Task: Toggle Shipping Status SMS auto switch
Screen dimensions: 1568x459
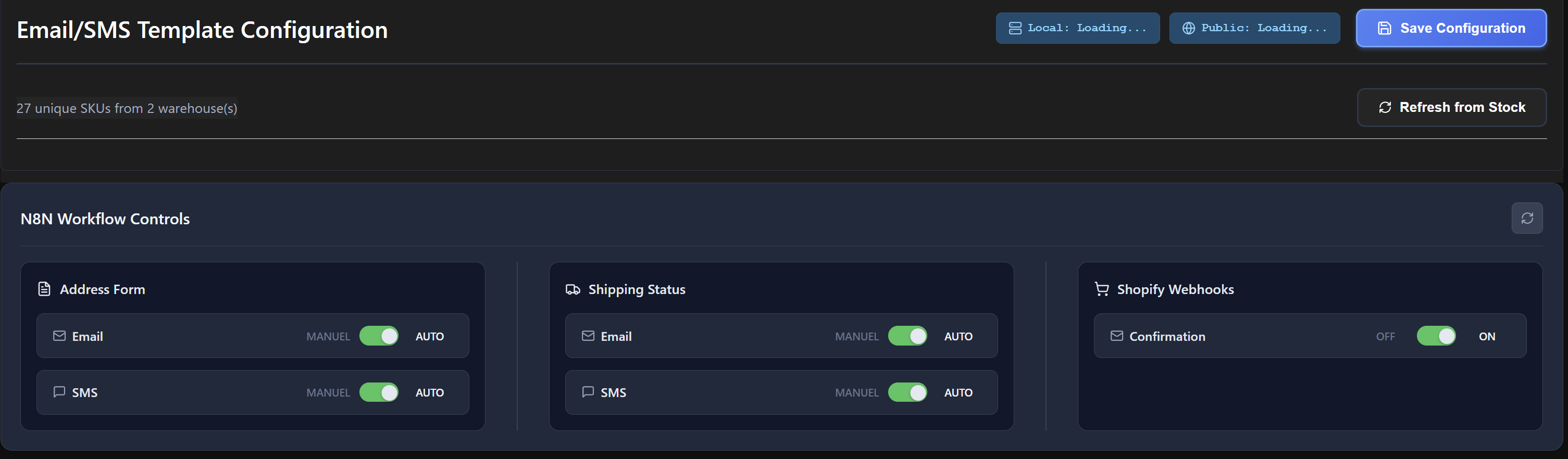Action: [x=907, y=393]
